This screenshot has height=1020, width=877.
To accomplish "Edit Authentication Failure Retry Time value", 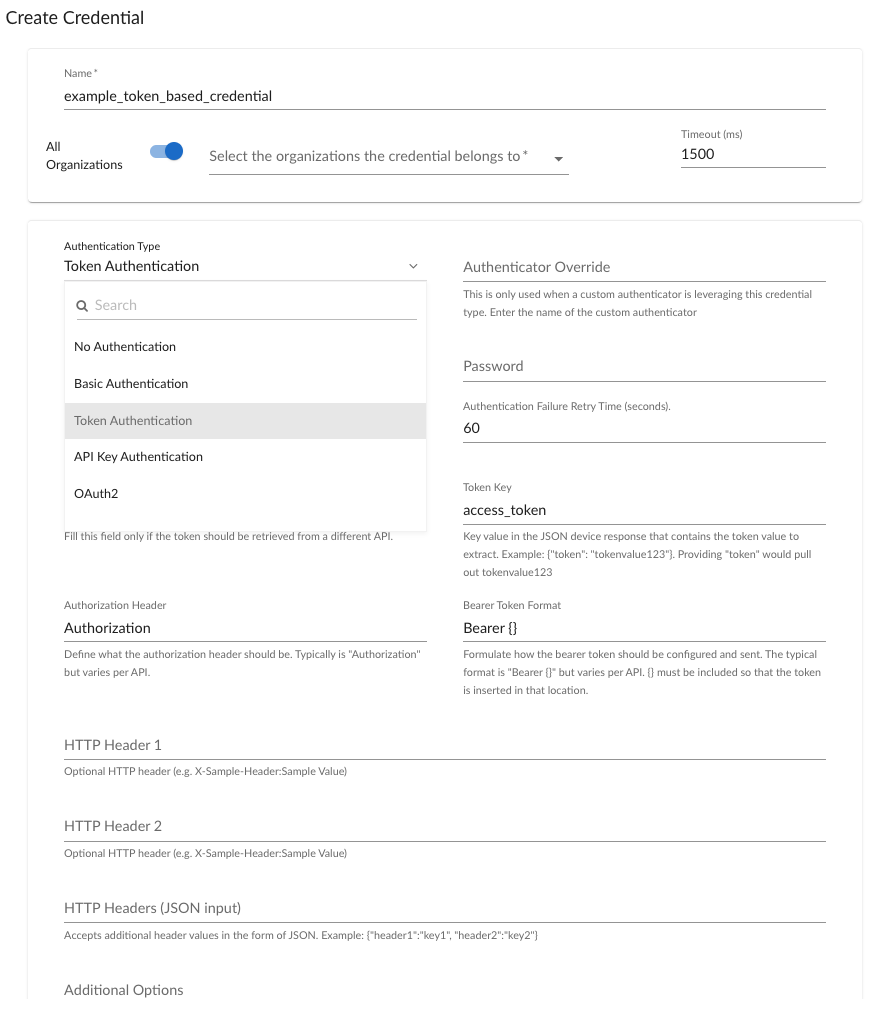I will coord(644,428).
